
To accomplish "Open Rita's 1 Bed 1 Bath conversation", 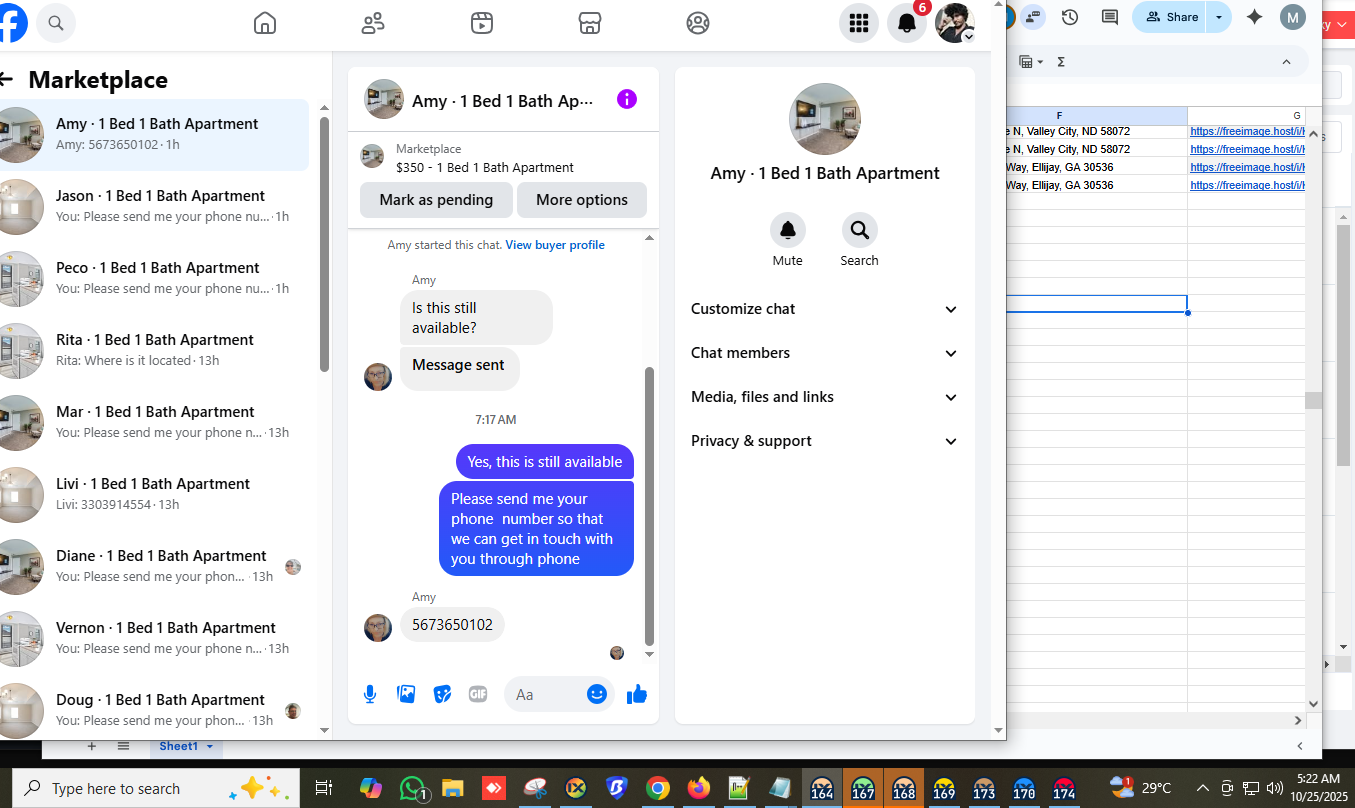I will coord(154,350).
